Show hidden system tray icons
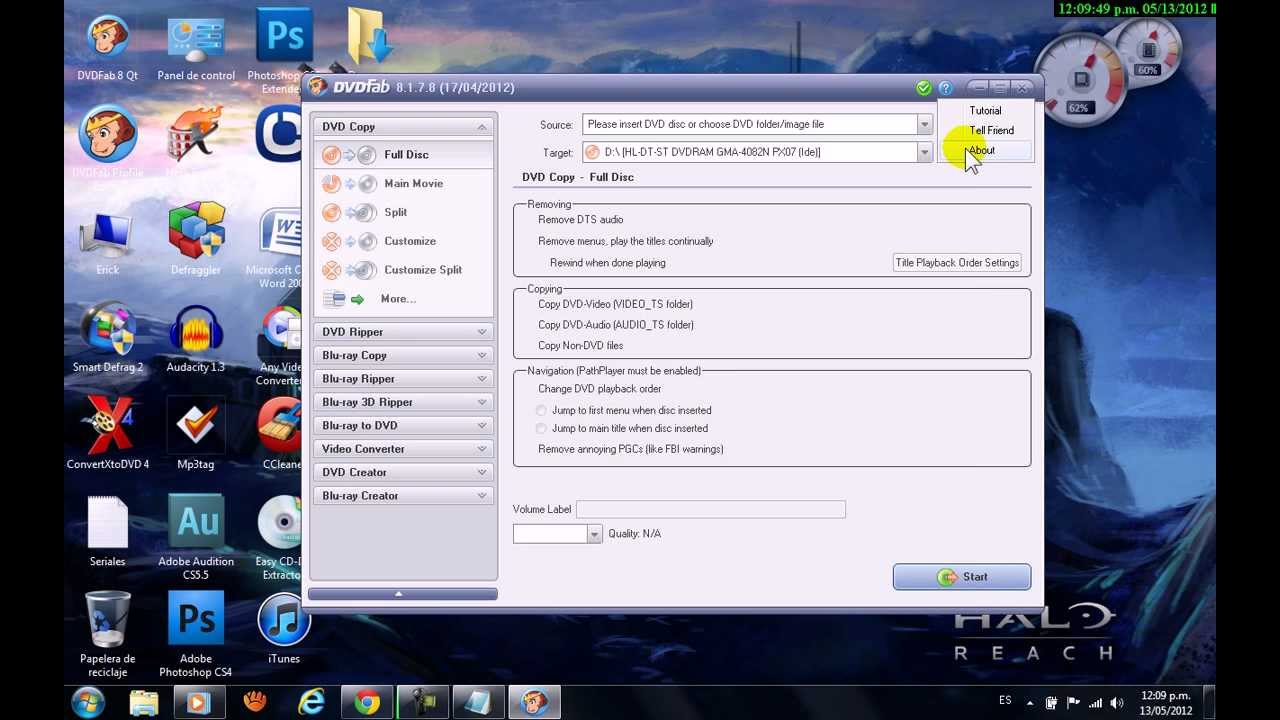 click(x=1030, y=703)
